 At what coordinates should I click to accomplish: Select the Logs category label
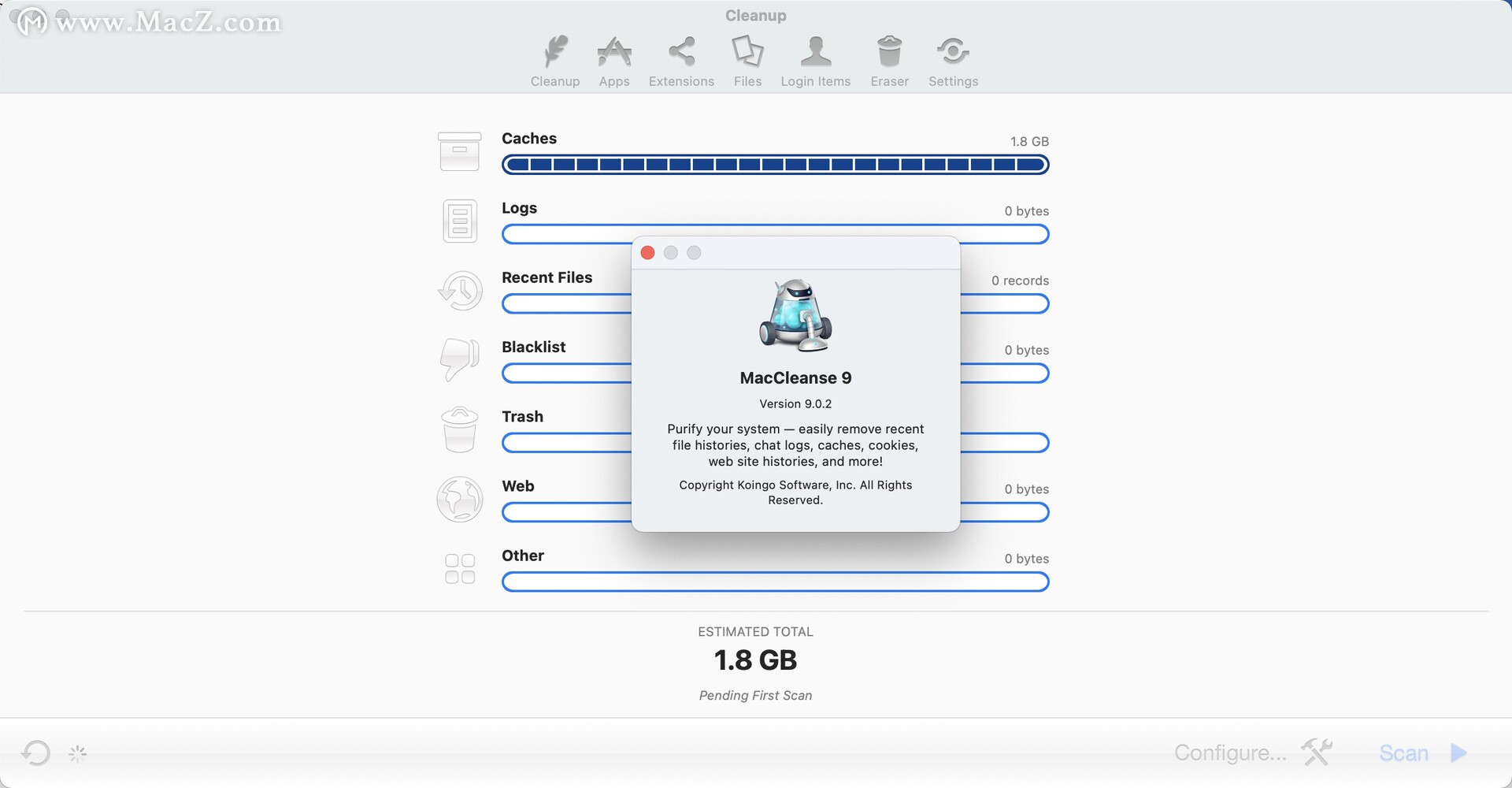pyautogui.click(x=519, y=208)
